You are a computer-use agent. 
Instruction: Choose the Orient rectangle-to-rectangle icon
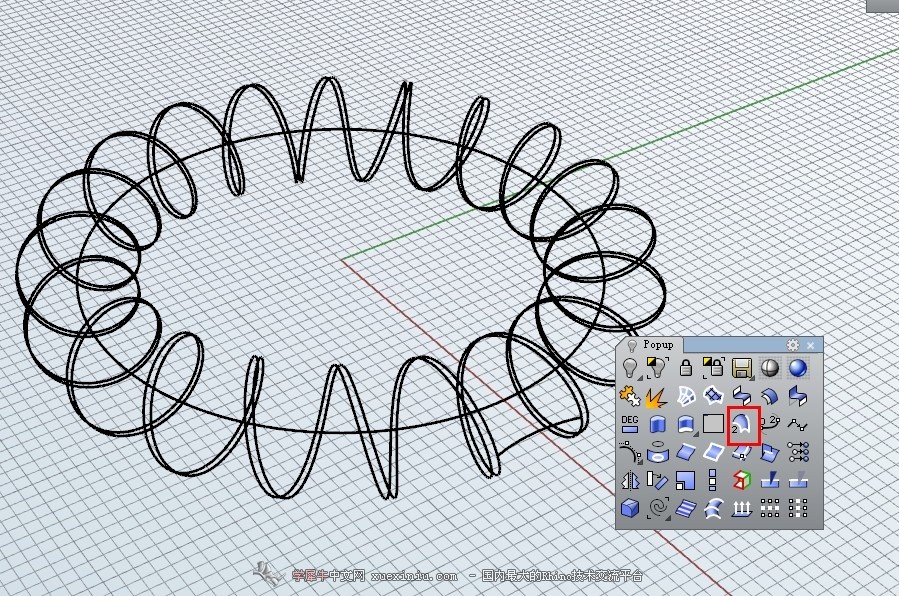[658, 480]
